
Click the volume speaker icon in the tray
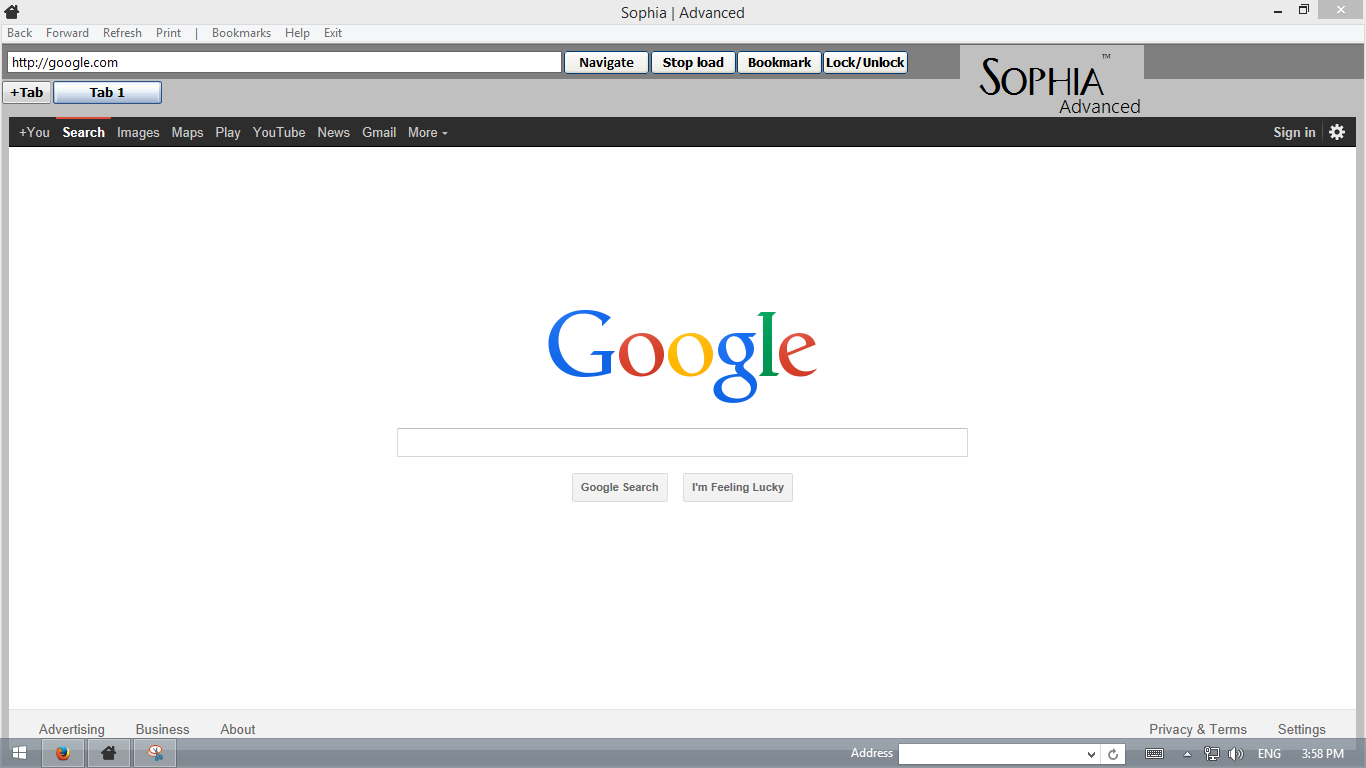1236,754
